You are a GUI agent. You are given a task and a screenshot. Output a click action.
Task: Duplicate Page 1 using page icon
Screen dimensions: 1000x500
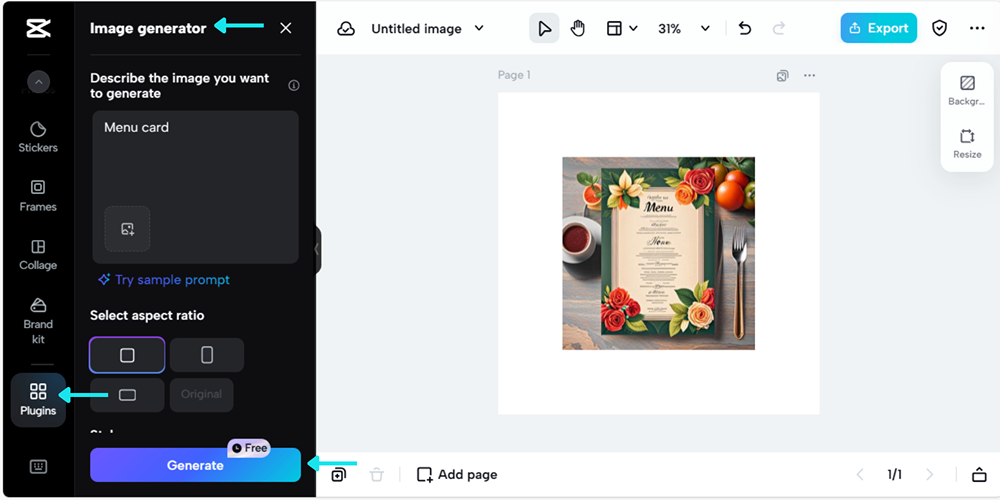[x=783, y=76]
